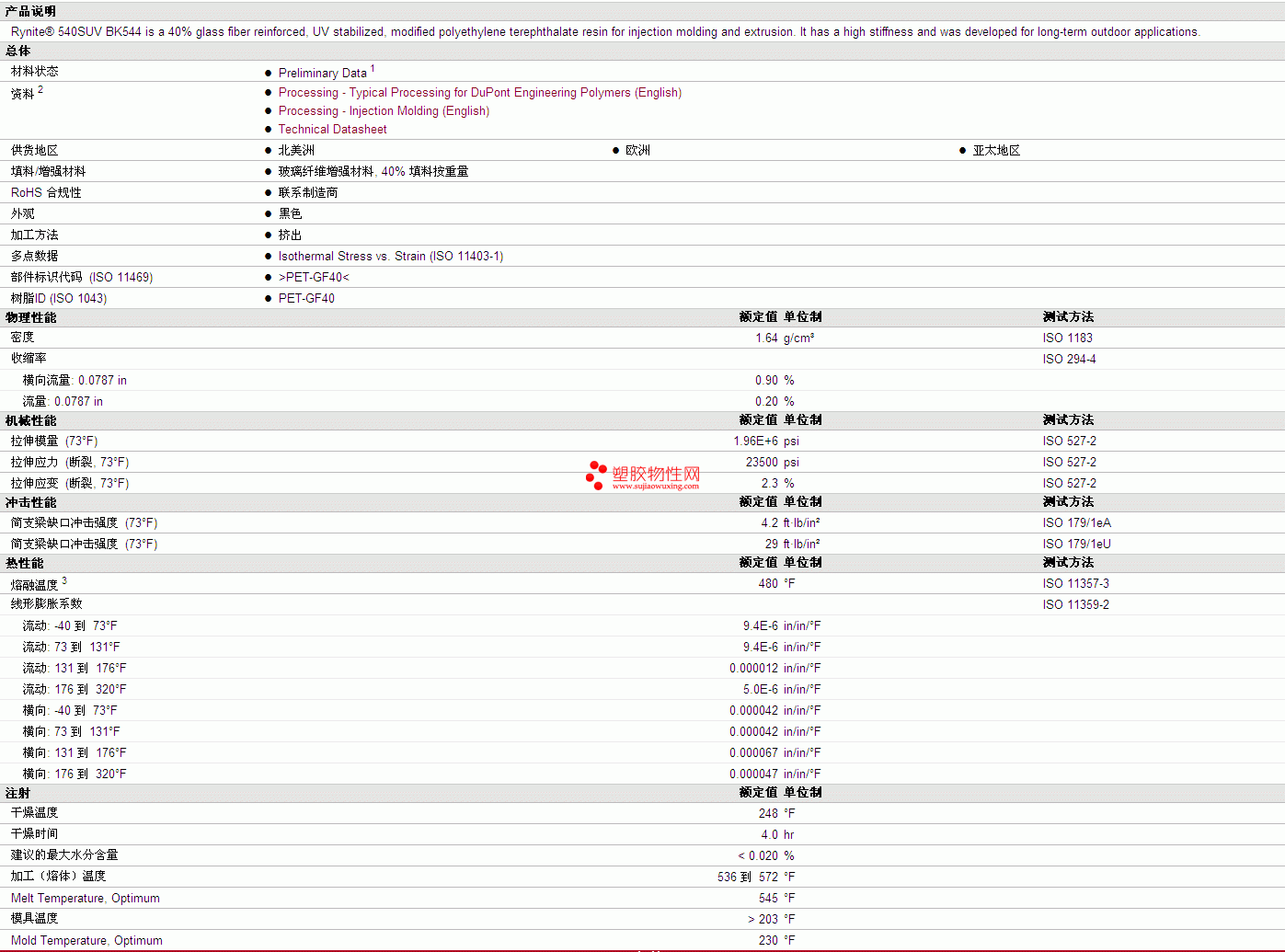Click the 总体 section header
The height and width of the screenshot is (952, 1285).
17,52
